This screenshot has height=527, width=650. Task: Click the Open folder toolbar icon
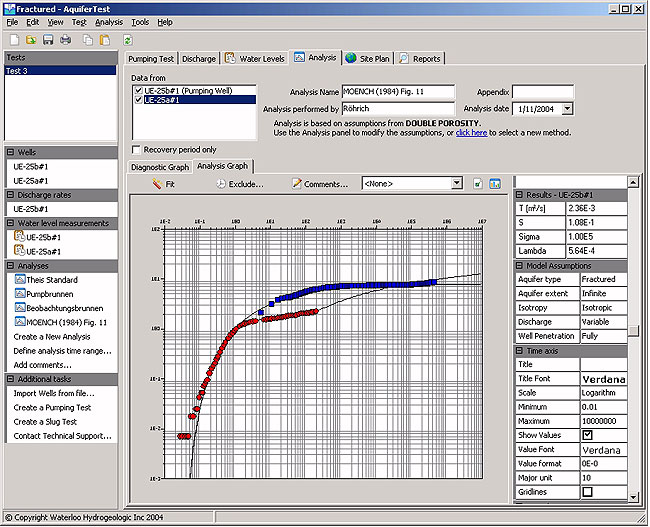32,40
